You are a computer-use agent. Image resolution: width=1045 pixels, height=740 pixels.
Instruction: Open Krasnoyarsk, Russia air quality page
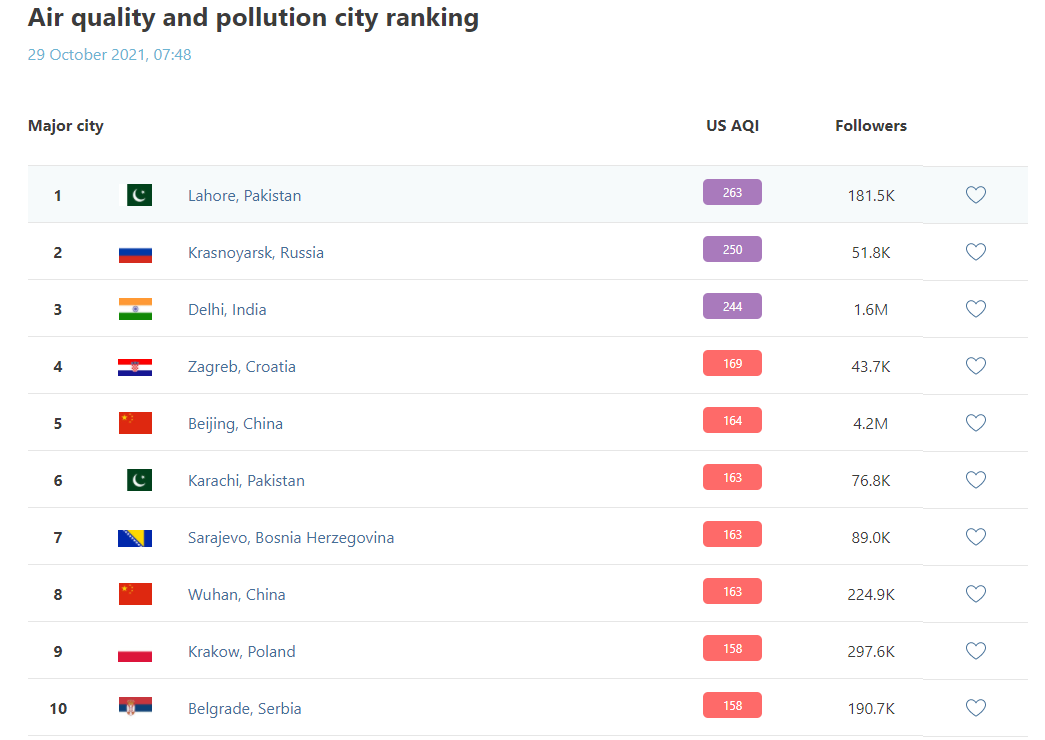click(255, 253)
